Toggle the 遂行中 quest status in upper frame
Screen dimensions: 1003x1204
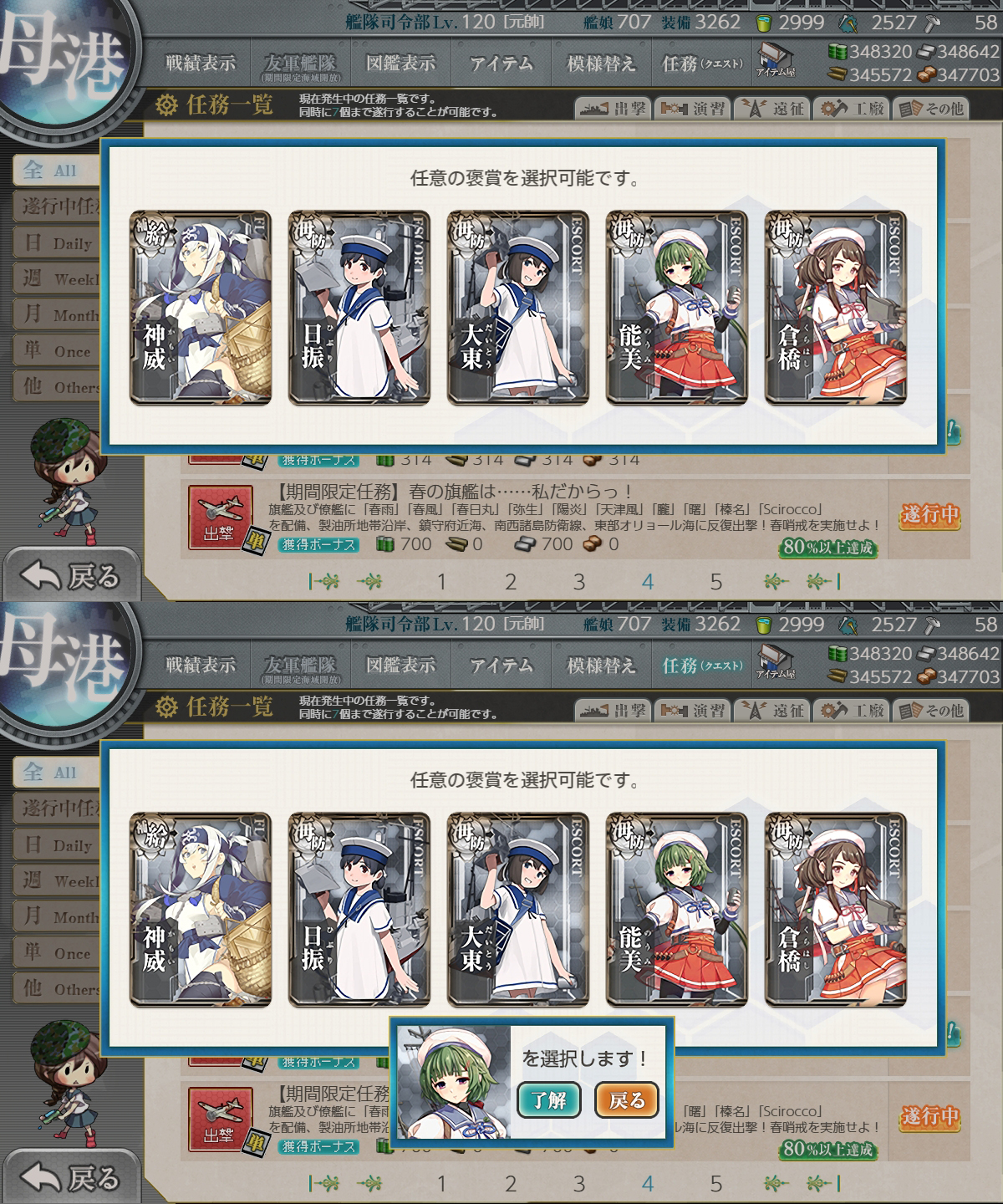pyautogui.click(x=929, y=515)
